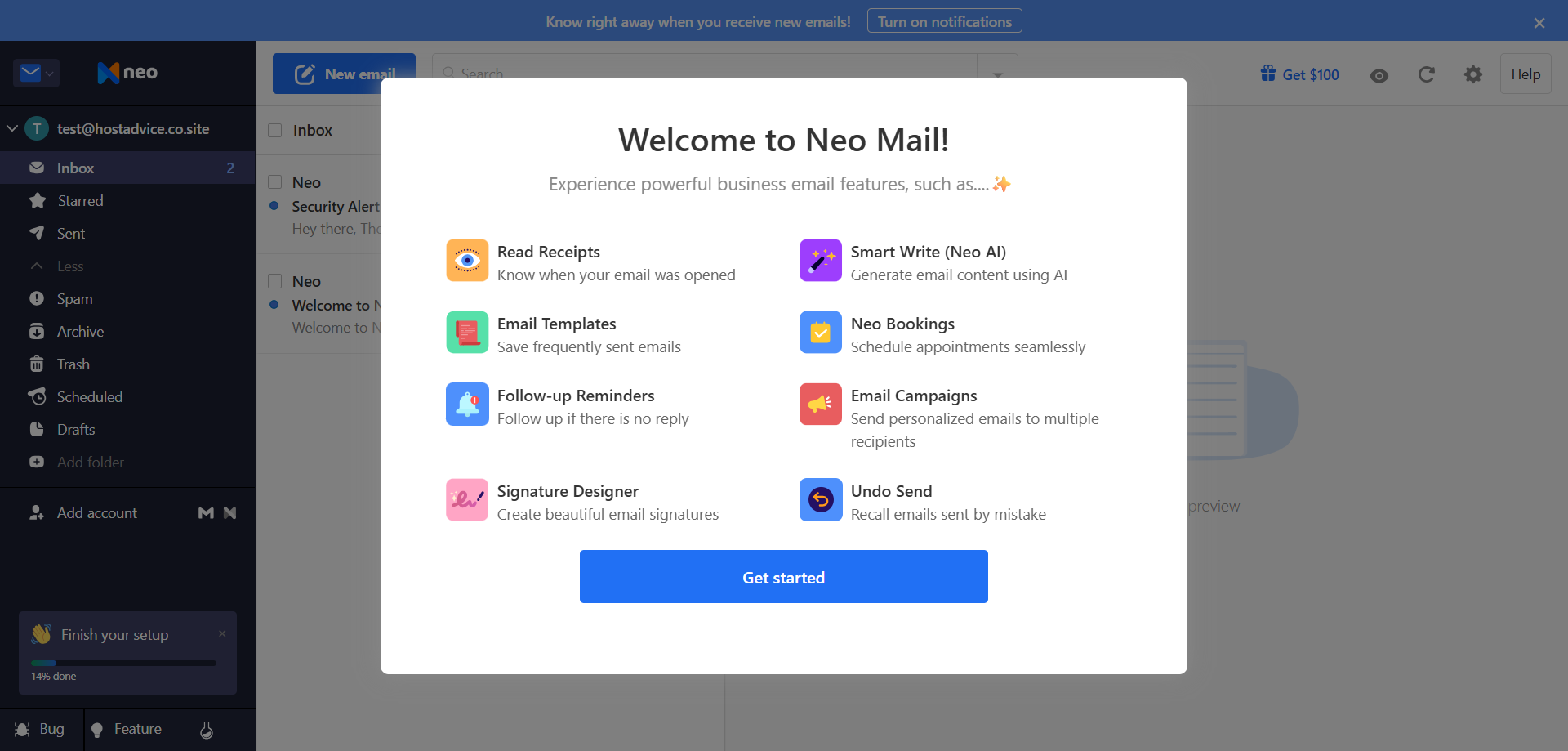Click the 14% done label
This screenshot has width=1568, height=751.
(x=54, y=676)
